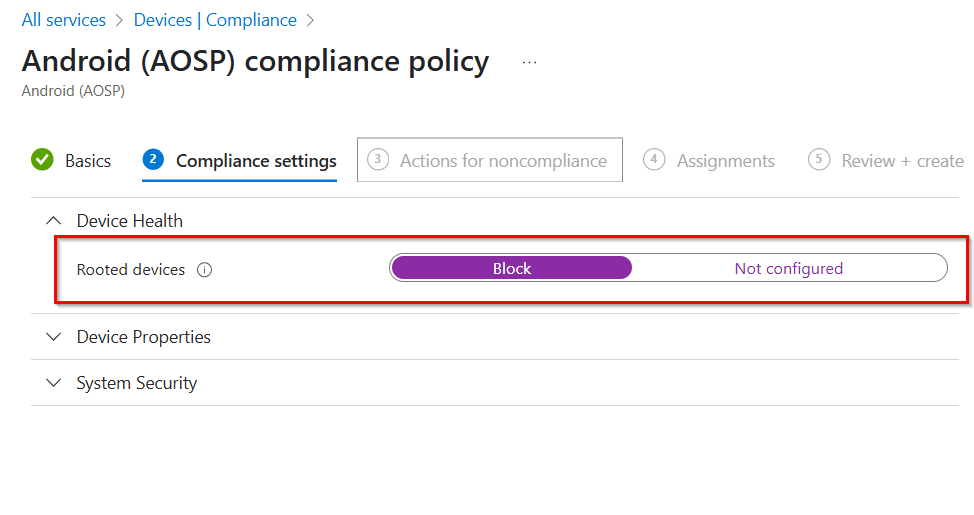Set Rooted devices to Not configured

point(788,268)
